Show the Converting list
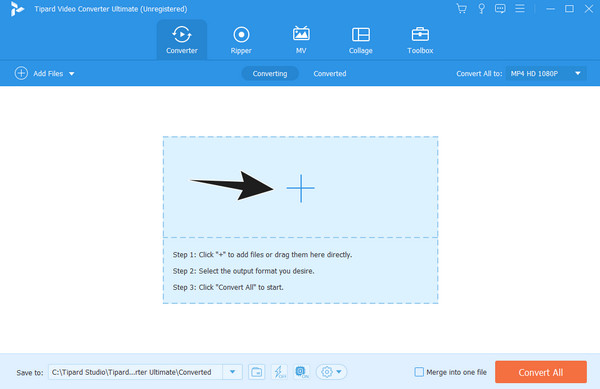The height and width of the screenshot is (389, 600). point(270,73)
